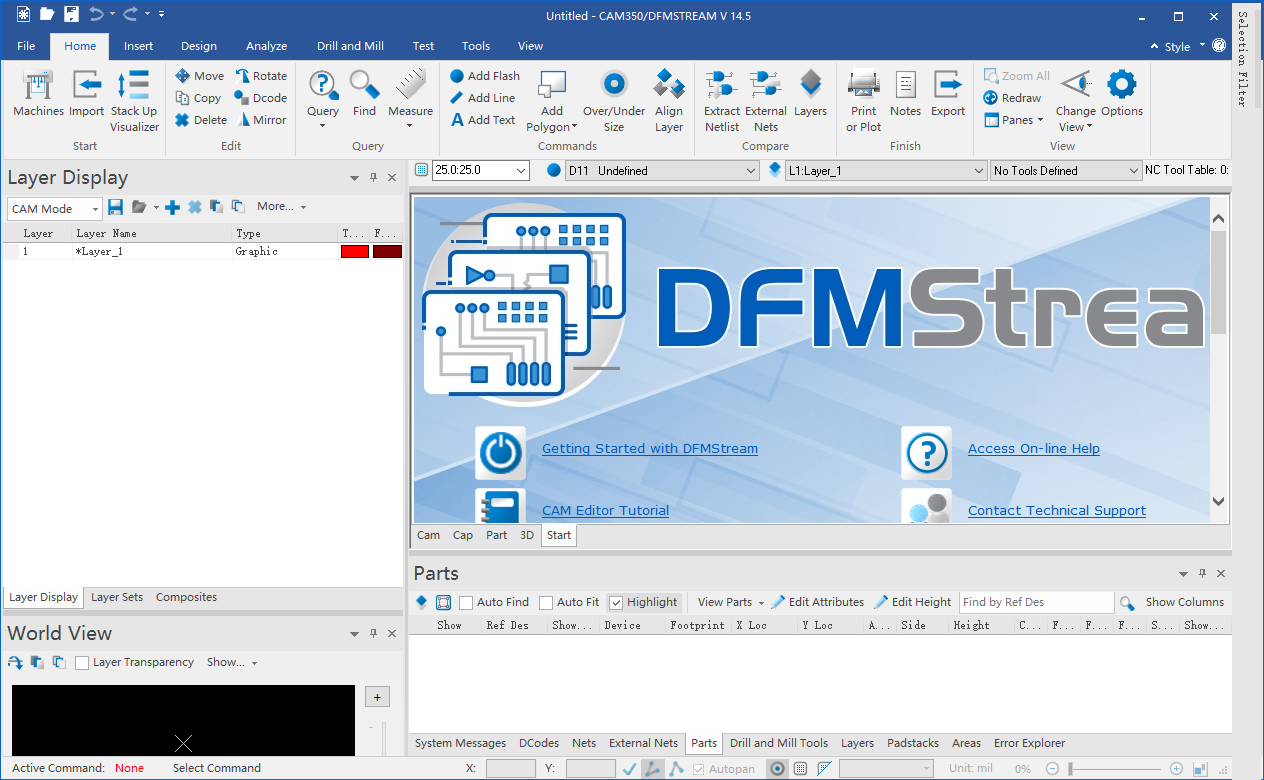
Task: Select the 3D view tab
Action: pyautogui.click(x=526, y=536)
